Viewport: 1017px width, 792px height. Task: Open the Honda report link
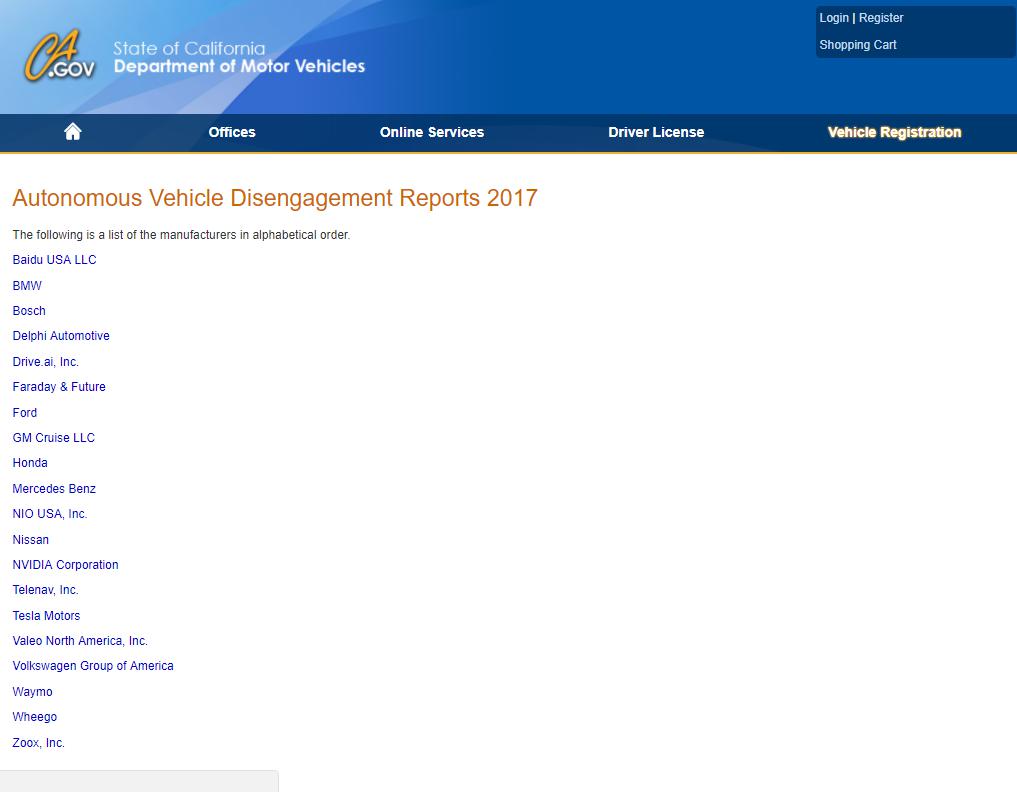tap(30, 463)
